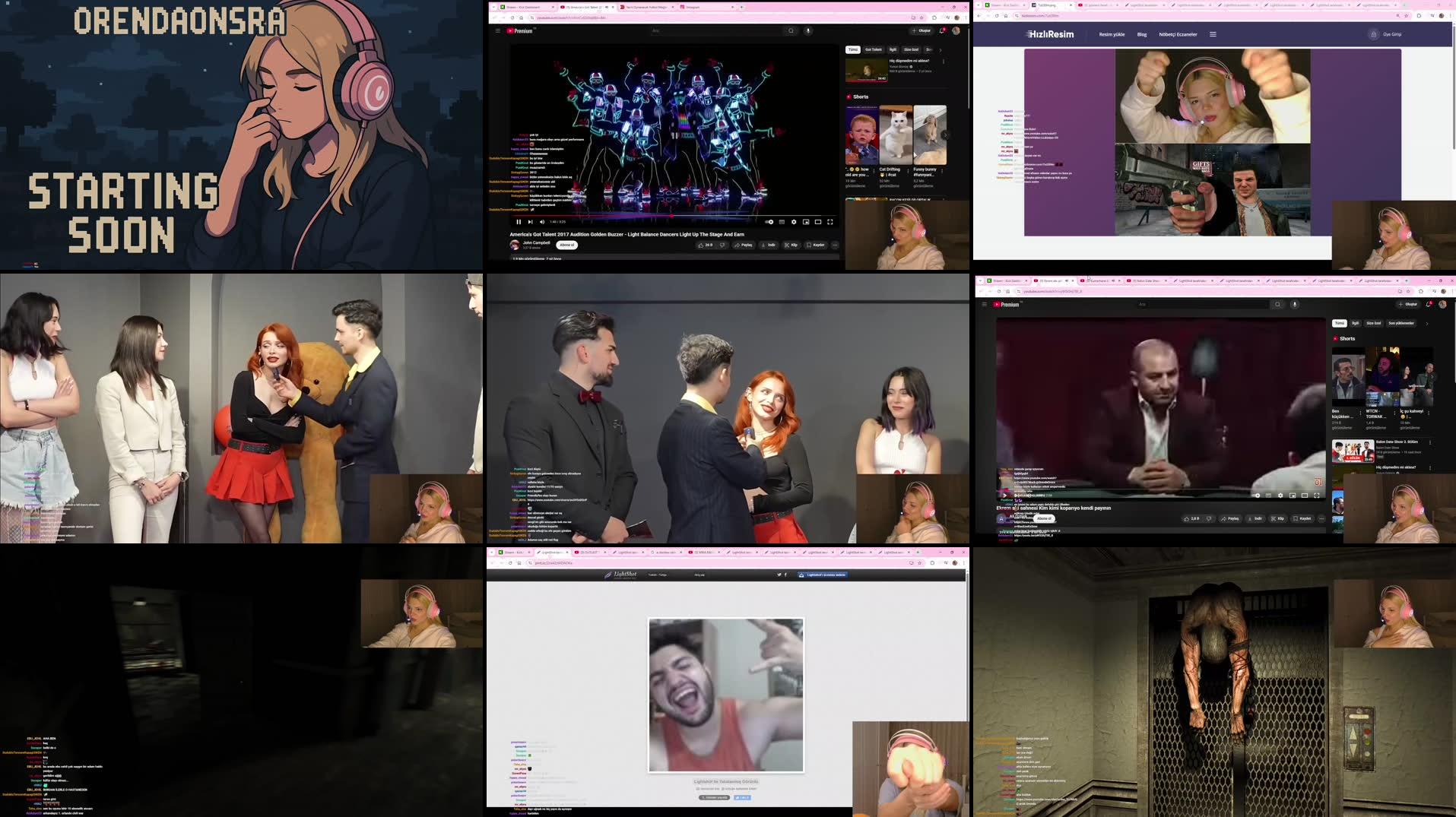Image resolution: width=1456 pixels, height=817 pixels.
Task: Open Balon Date Show 3. Bölüm thumbnail
Action: pos(1353,451)
